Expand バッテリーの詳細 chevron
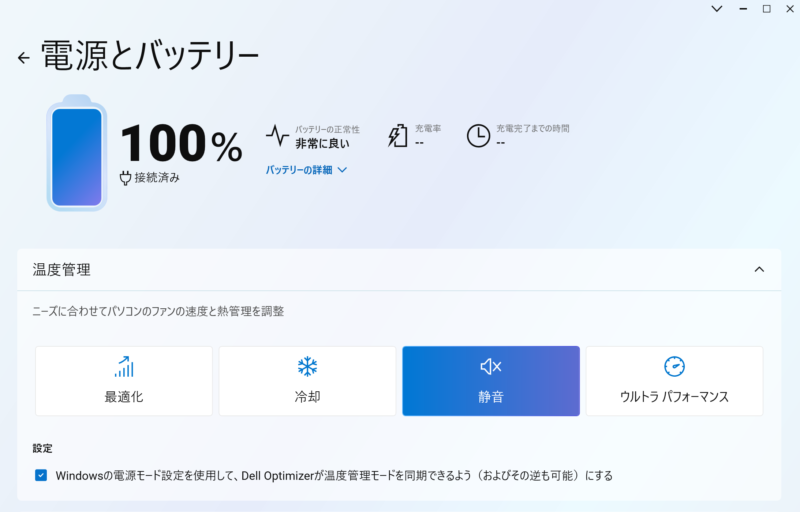The height and width of the screenshot is (512, 800). click(x=342, y=170)
